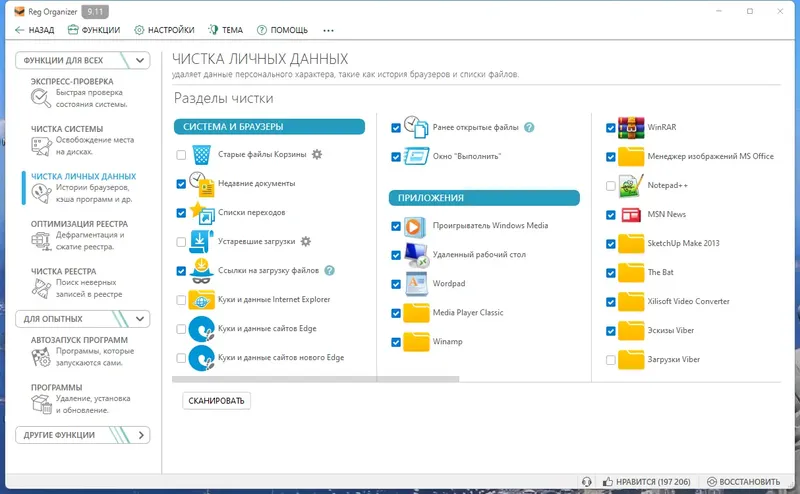Open the three-dots overflow menu
The image size is (800, 494).
point(329,30)
